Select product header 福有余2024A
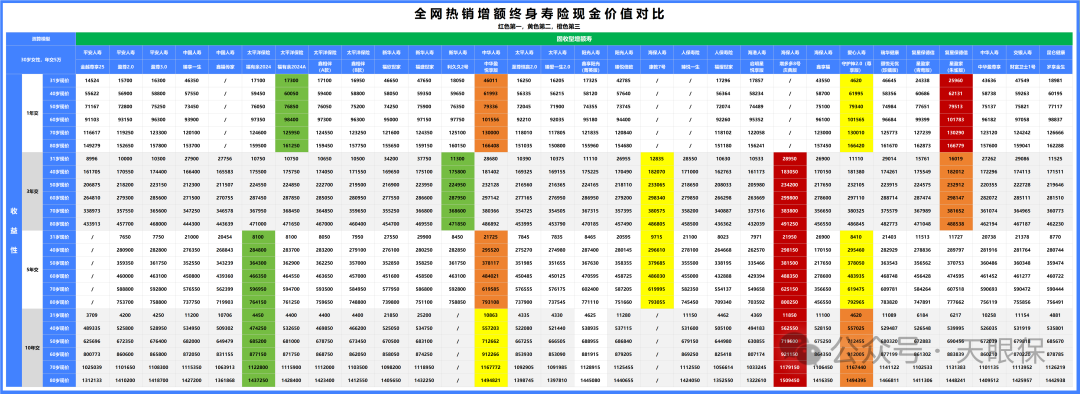 (292, 68)
